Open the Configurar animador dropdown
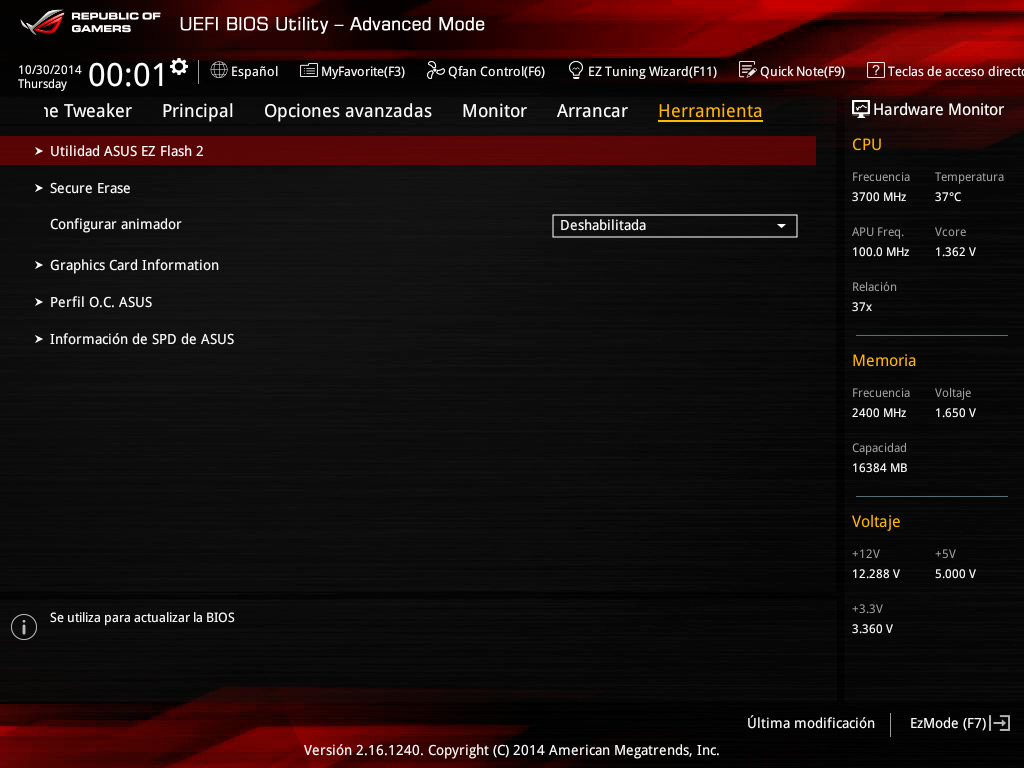The height and width of the screenshot is (768, 1024). pyautogui.click(x=675, y=226)
